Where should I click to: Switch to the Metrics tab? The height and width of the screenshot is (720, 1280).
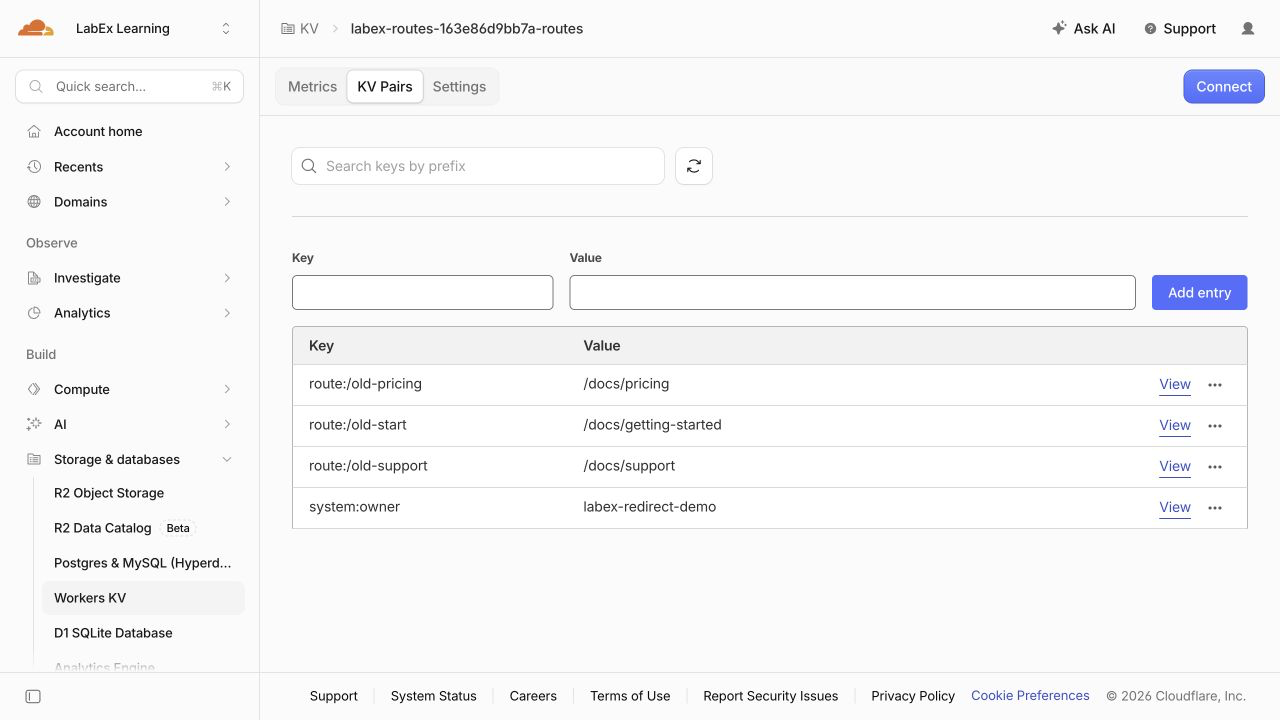(312, 87)
